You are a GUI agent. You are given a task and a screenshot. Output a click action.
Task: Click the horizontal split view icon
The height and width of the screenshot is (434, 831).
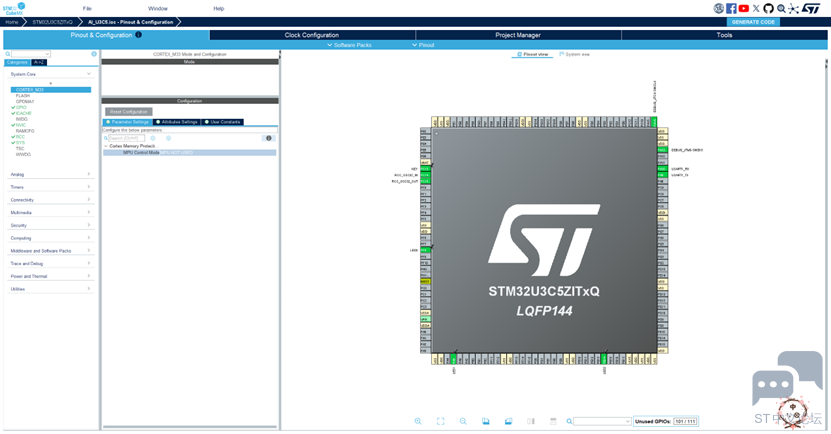(553, 421)
